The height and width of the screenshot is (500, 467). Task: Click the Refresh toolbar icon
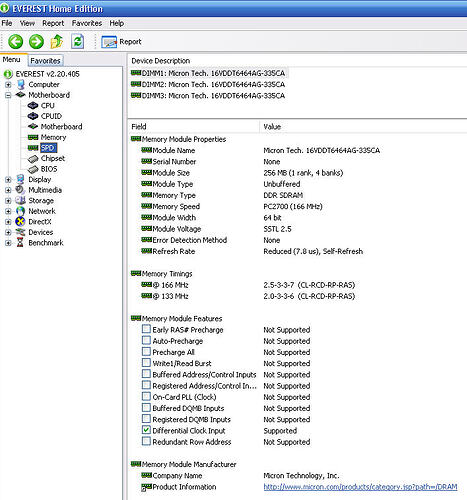77,42
